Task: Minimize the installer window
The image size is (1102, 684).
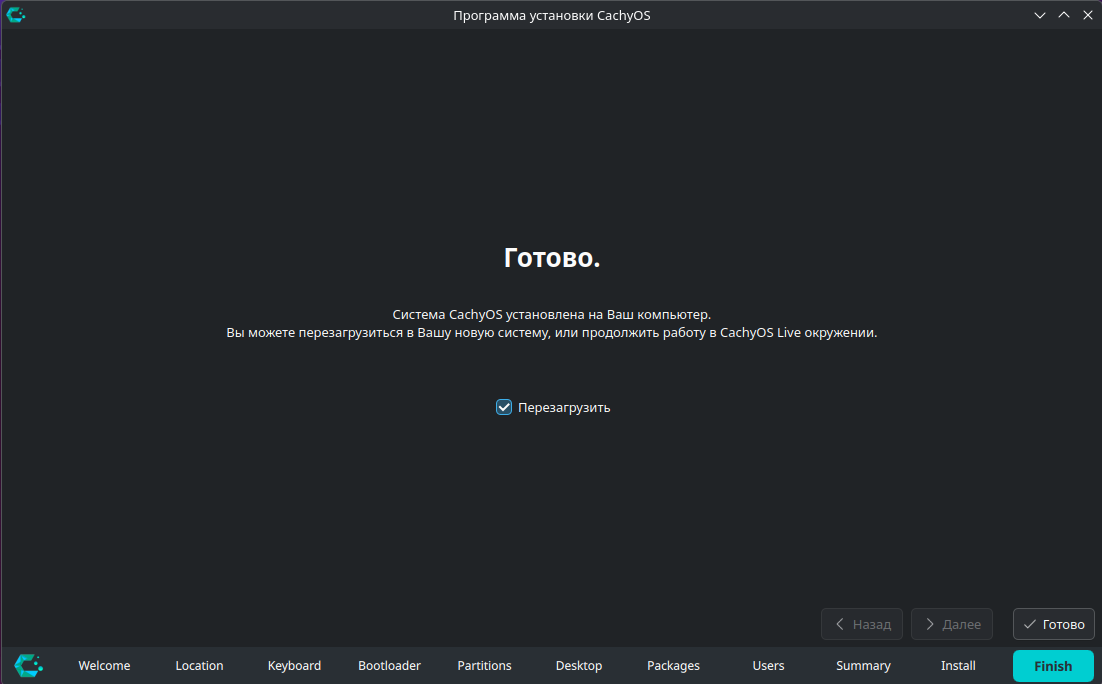Action: click(1039, 15)
